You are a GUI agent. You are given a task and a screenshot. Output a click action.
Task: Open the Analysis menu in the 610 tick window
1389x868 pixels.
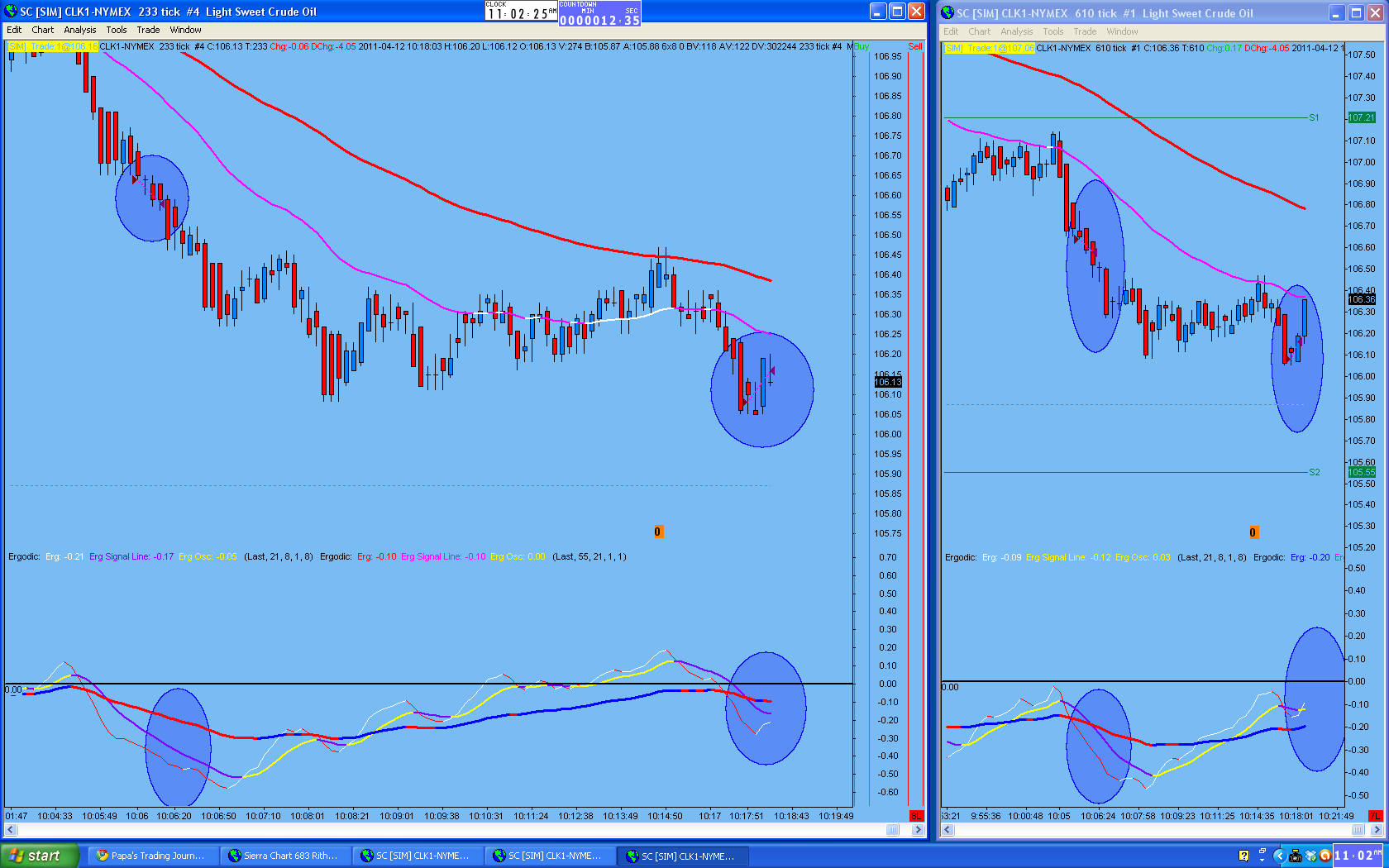tap(1017, 31)
